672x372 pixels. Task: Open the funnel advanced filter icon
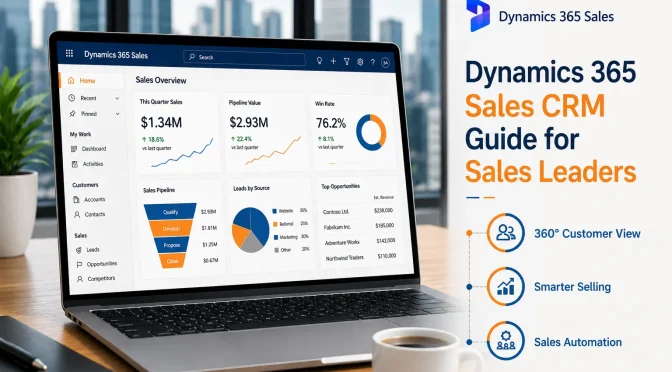(x=346, y=62)
